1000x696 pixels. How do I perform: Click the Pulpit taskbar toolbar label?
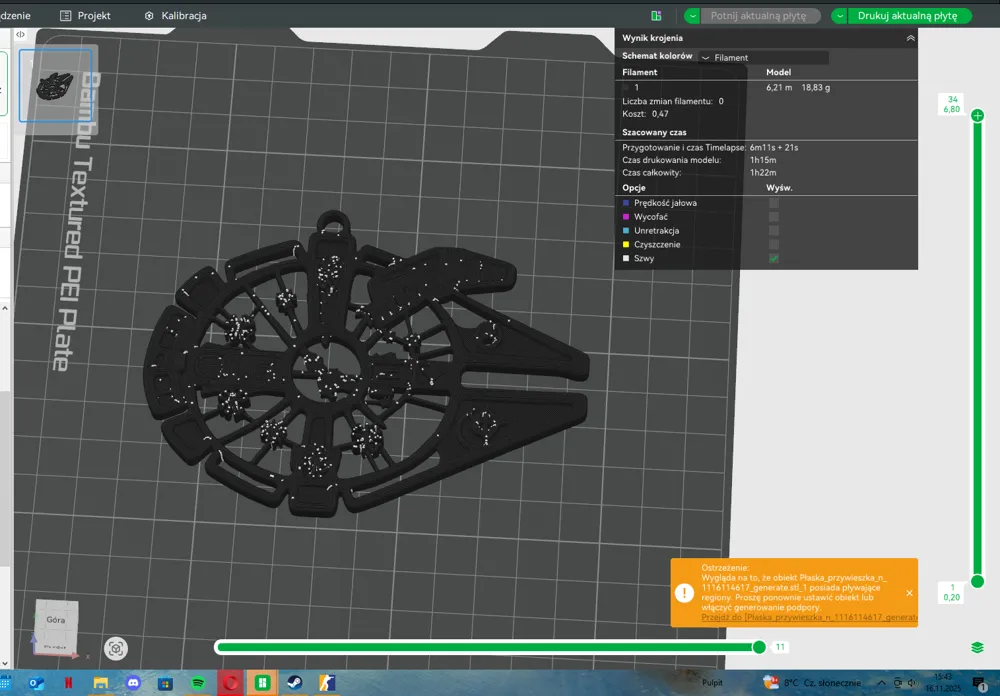click(x=712, y=683)
